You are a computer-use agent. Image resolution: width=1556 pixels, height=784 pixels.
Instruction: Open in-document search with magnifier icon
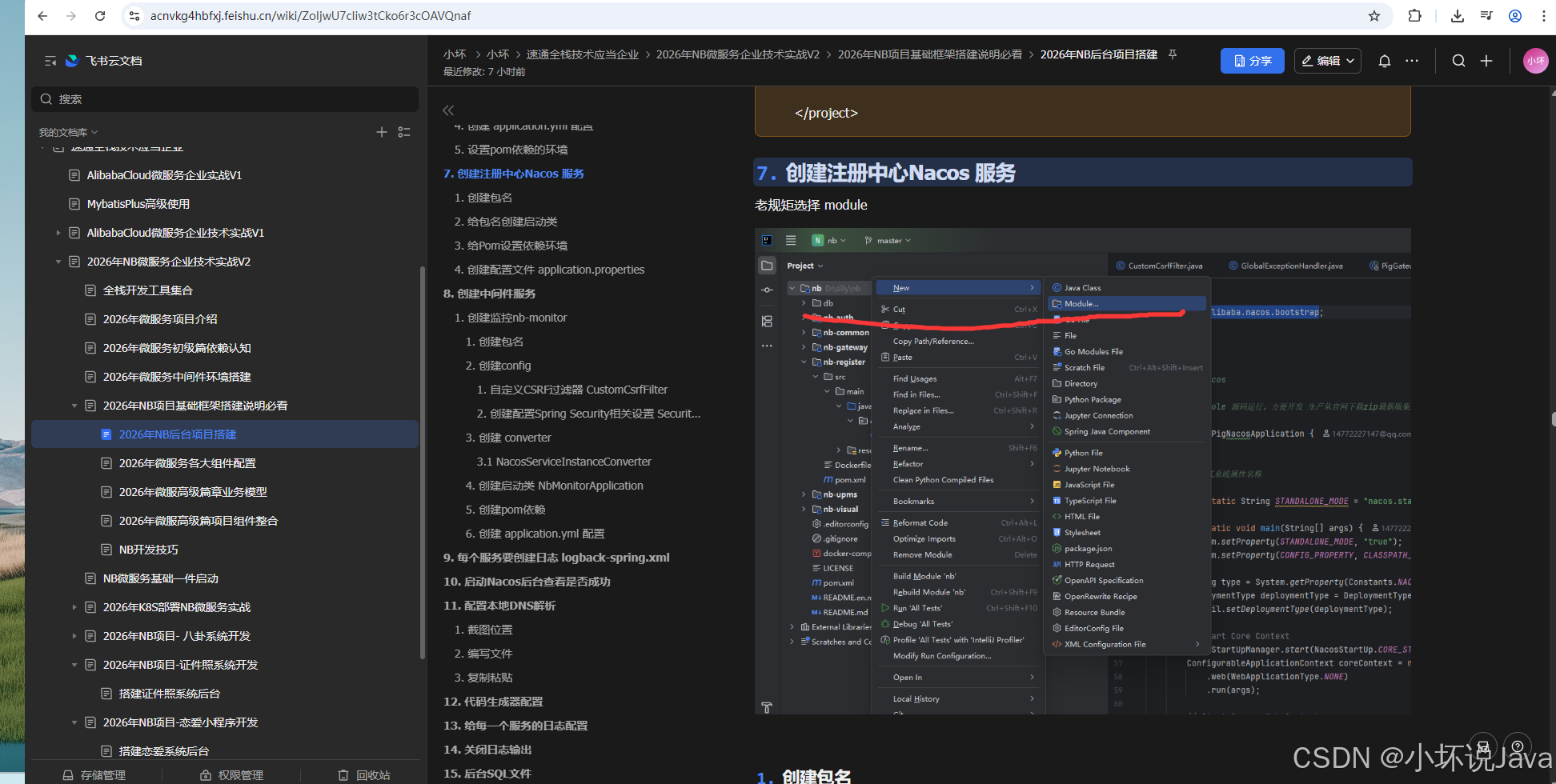point(1458,60)
